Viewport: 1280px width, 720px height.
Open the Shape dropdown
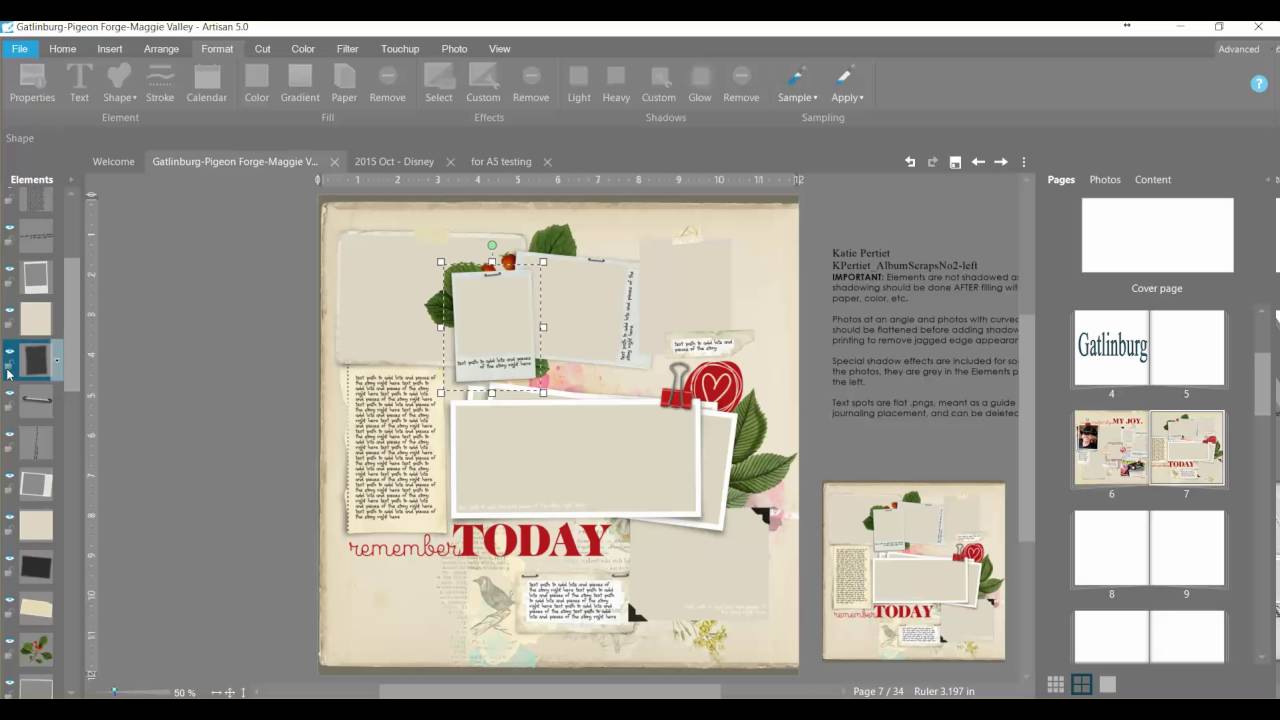(x=120, y=83)
